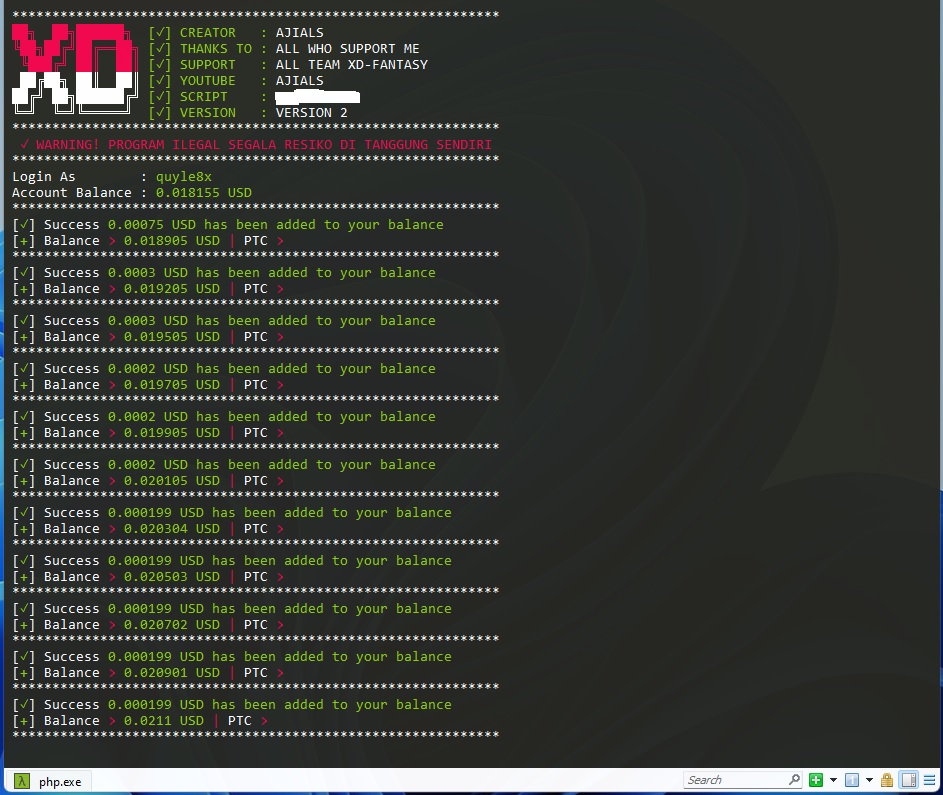Click the redacted SCRIPT value box
The image size is (943, 795).
(x=317, y=97)
